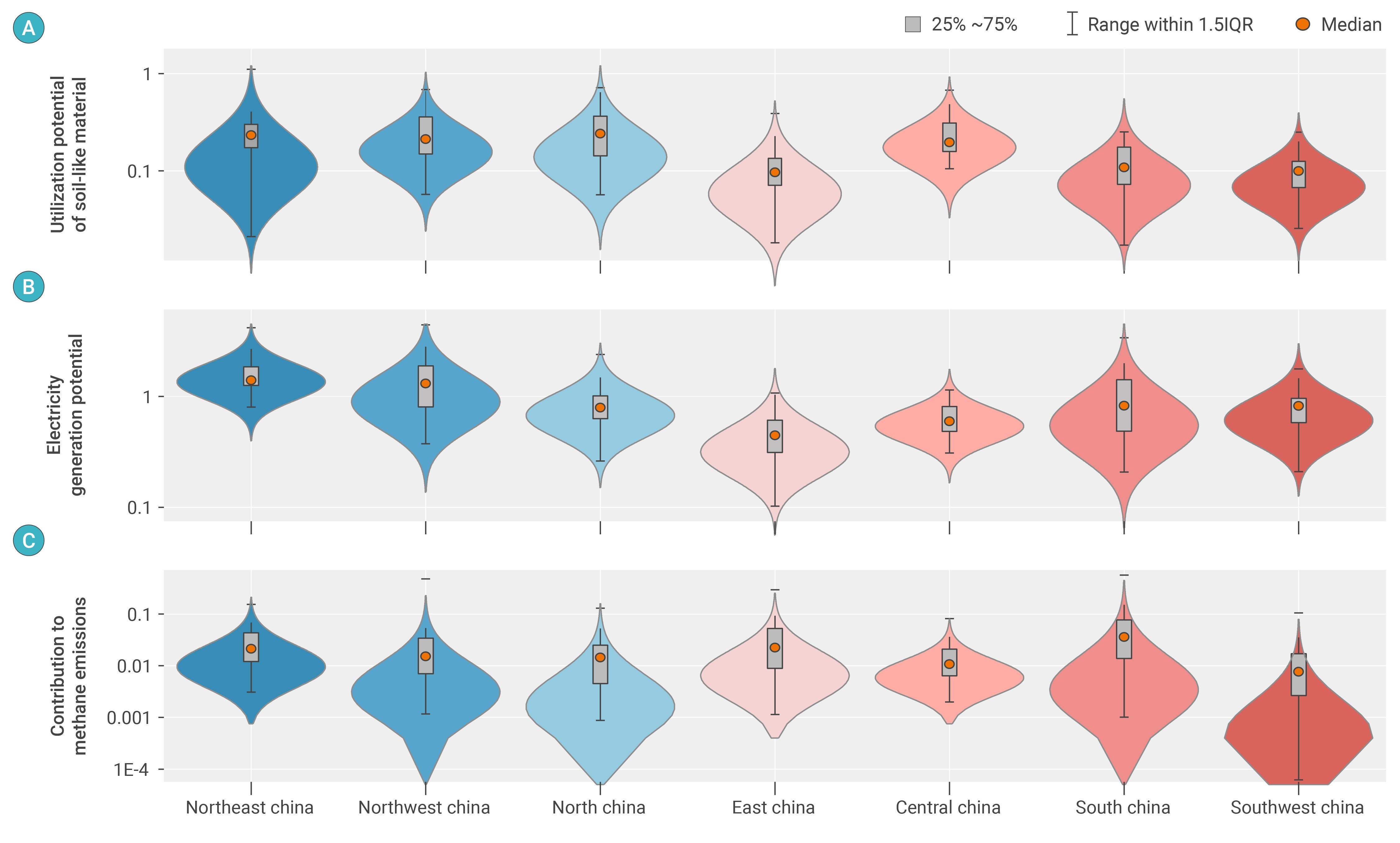Click the "Median" legend text

click(x=1351, y=25)
